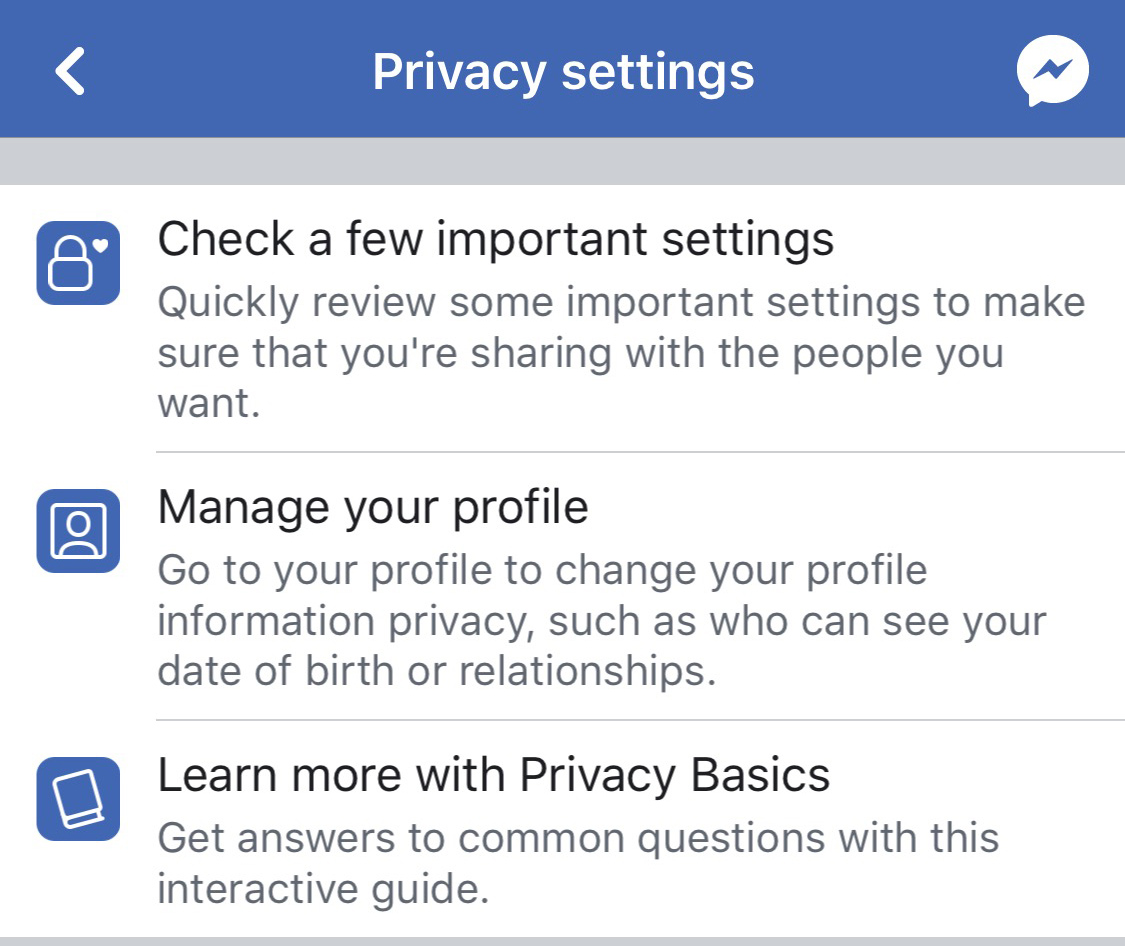Viewport: 1125px width, 946px height.
Task: Tap the book icon for Privacy Basics
Action: 78,798
